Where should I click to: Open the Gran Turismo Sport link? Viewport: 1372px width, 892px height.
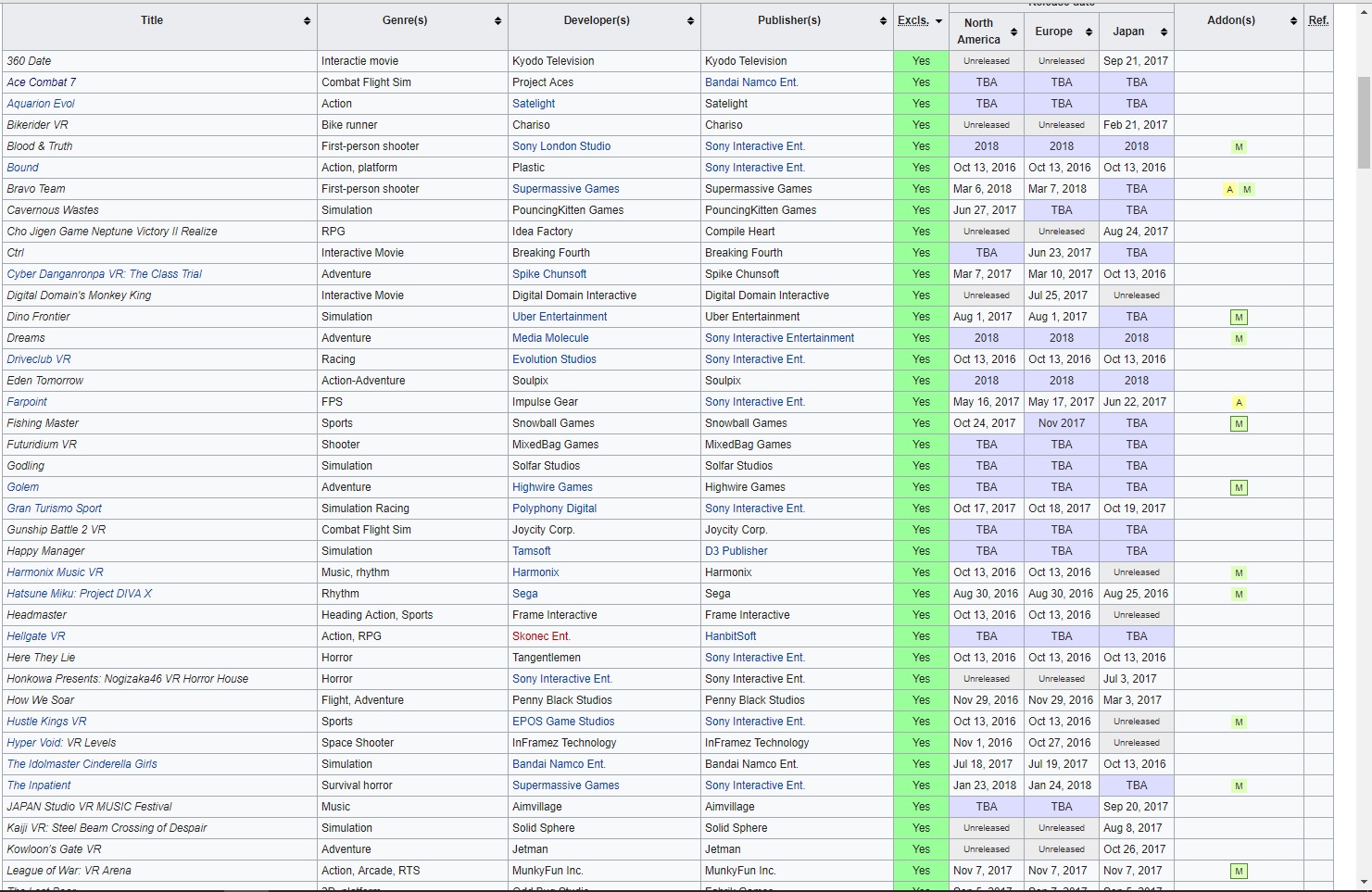point(55,509)
